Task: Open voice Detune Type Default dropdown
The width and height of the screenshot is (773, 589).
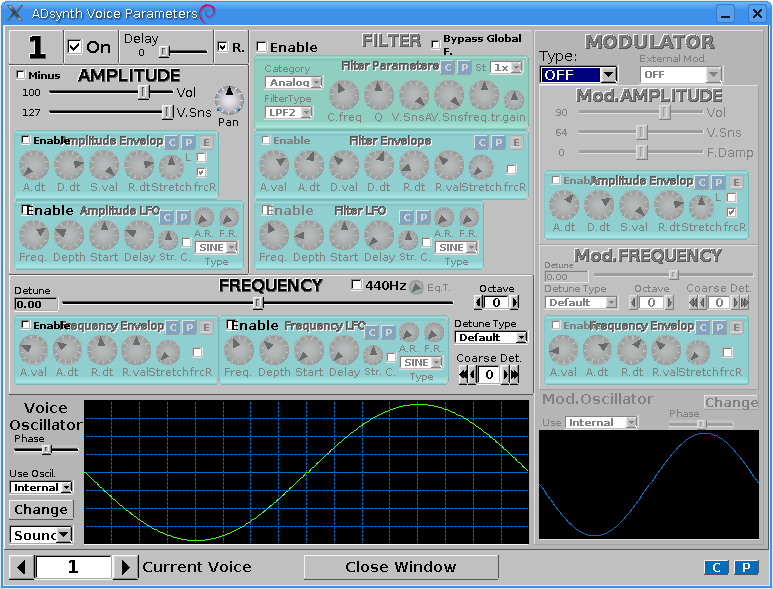Action: pyautogui.click(x=491, y=338)
